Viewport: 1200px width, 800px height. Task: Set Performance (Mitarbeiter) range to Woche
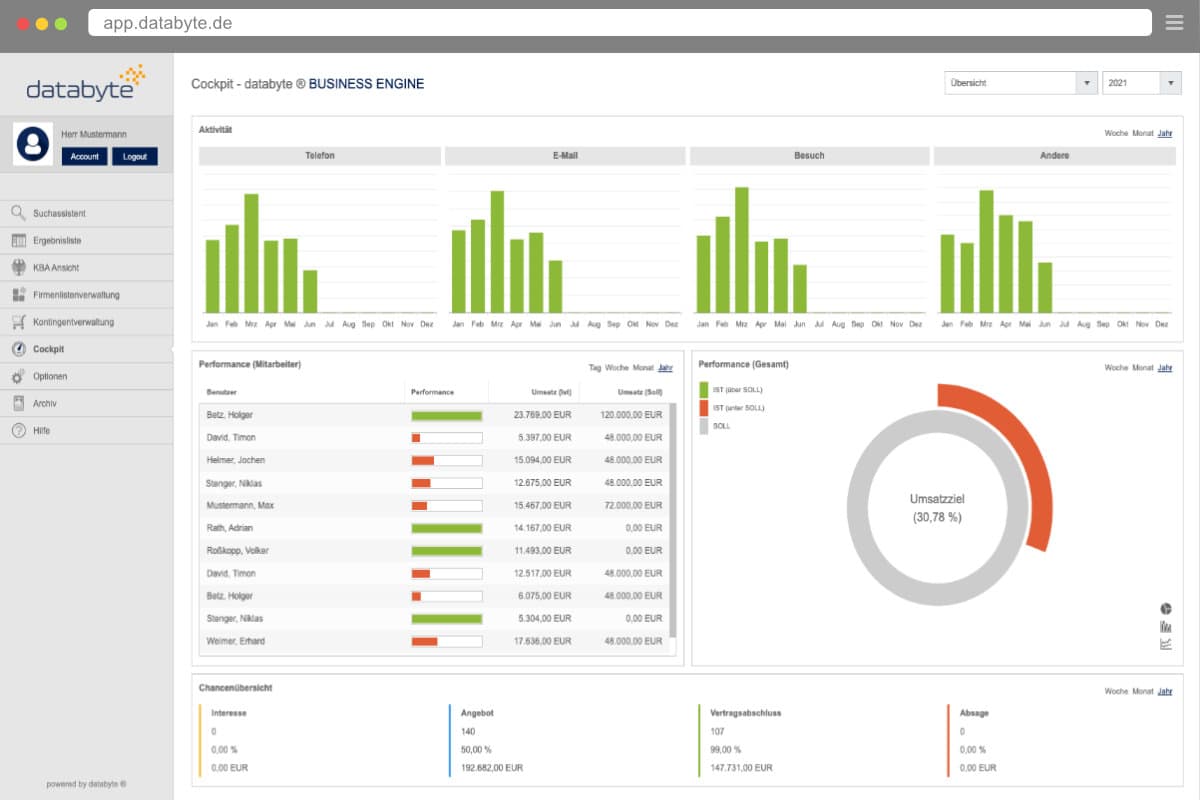tap(617, 368)
